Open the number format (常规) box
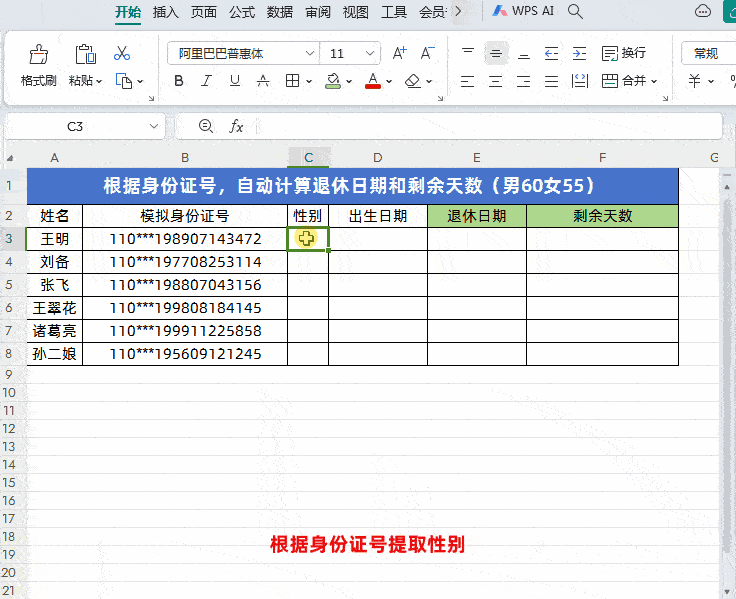Screen dimensions: 736x599 click(x=708, y=53)
